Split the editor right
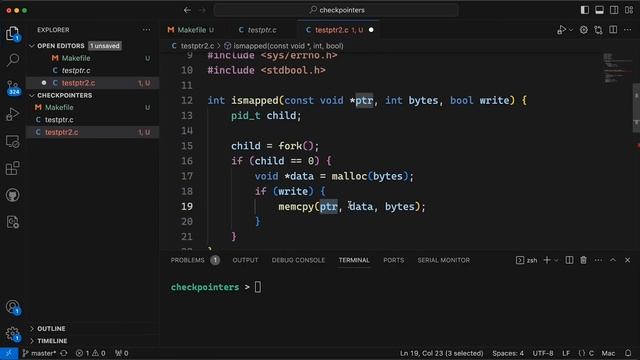640x360 pixels. click(613, 30)
